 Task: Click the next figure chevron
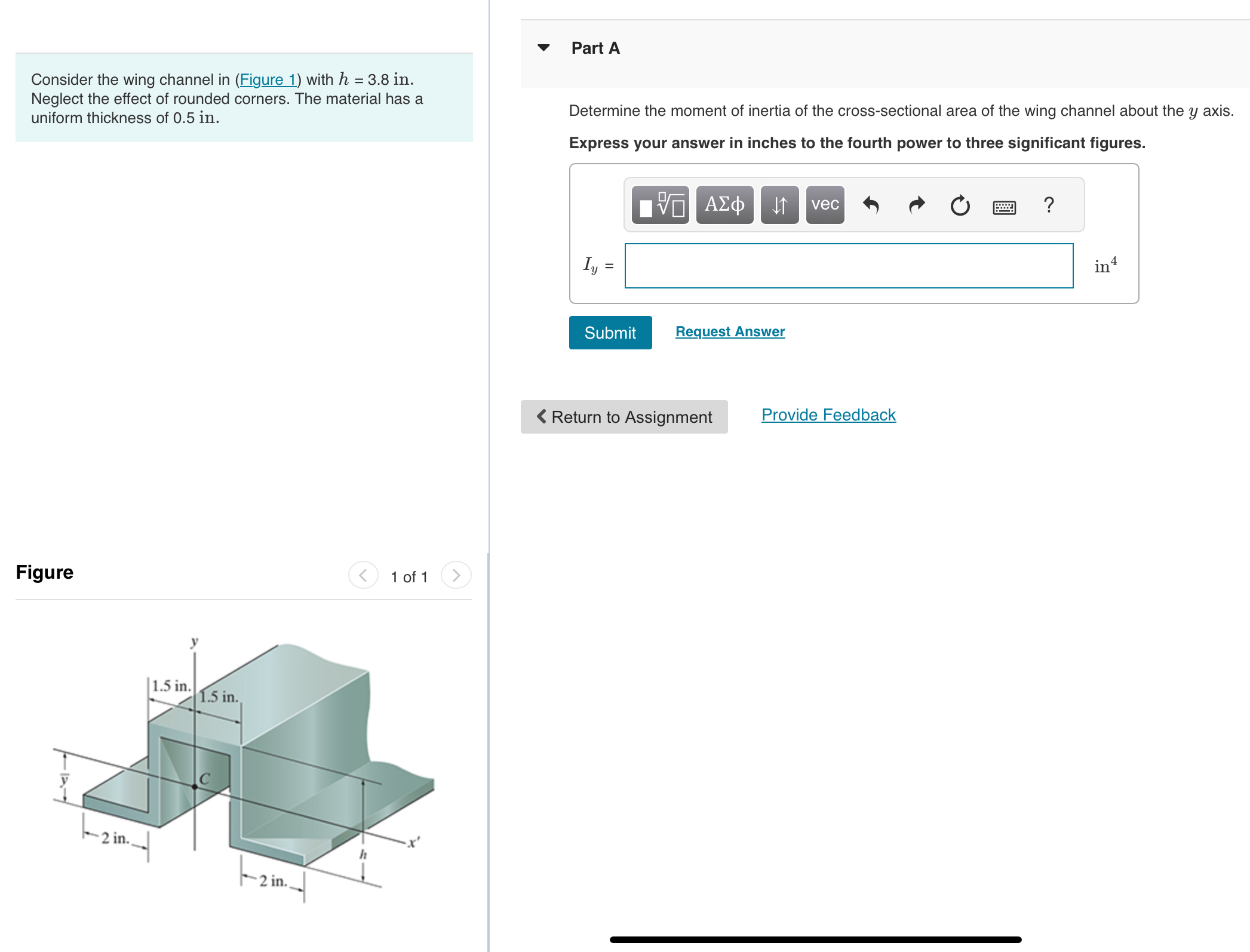pyautogui.click(x=456, y=575)
